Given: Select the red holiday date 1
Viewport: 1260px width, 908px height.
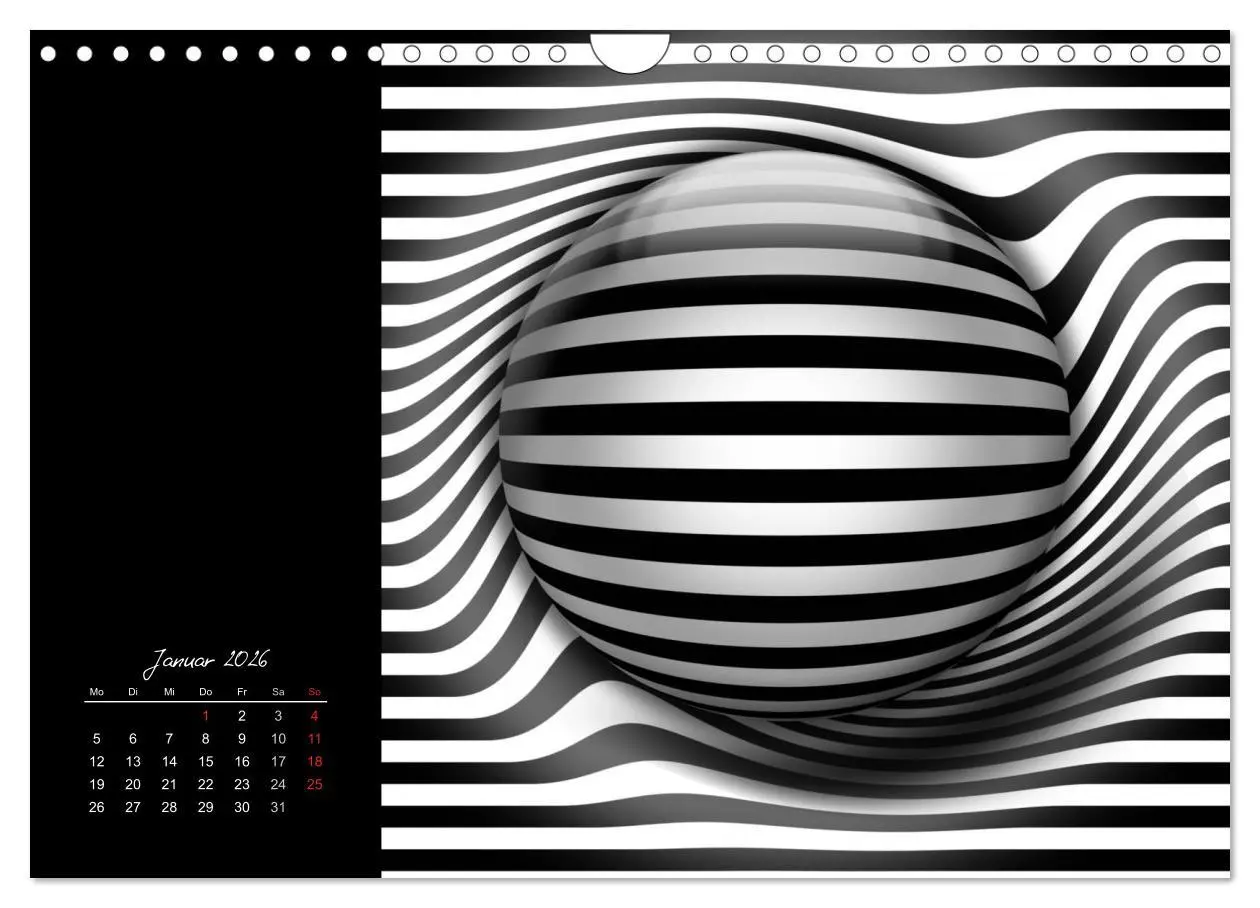Looking at the screenshot, I should [x=205, y=714].
